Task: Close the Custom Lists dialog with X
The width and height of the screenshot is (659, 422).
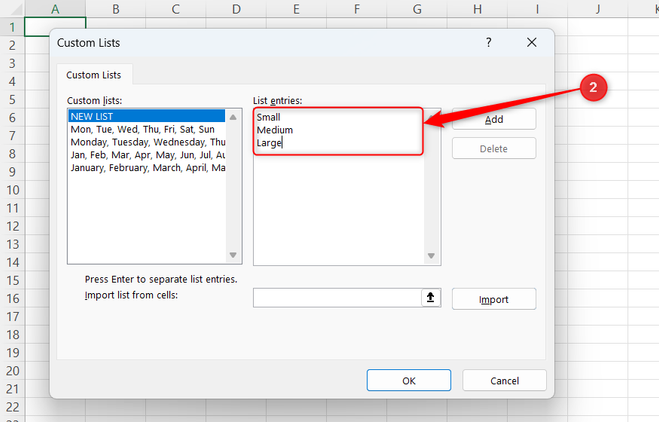Action: point(532,42)
